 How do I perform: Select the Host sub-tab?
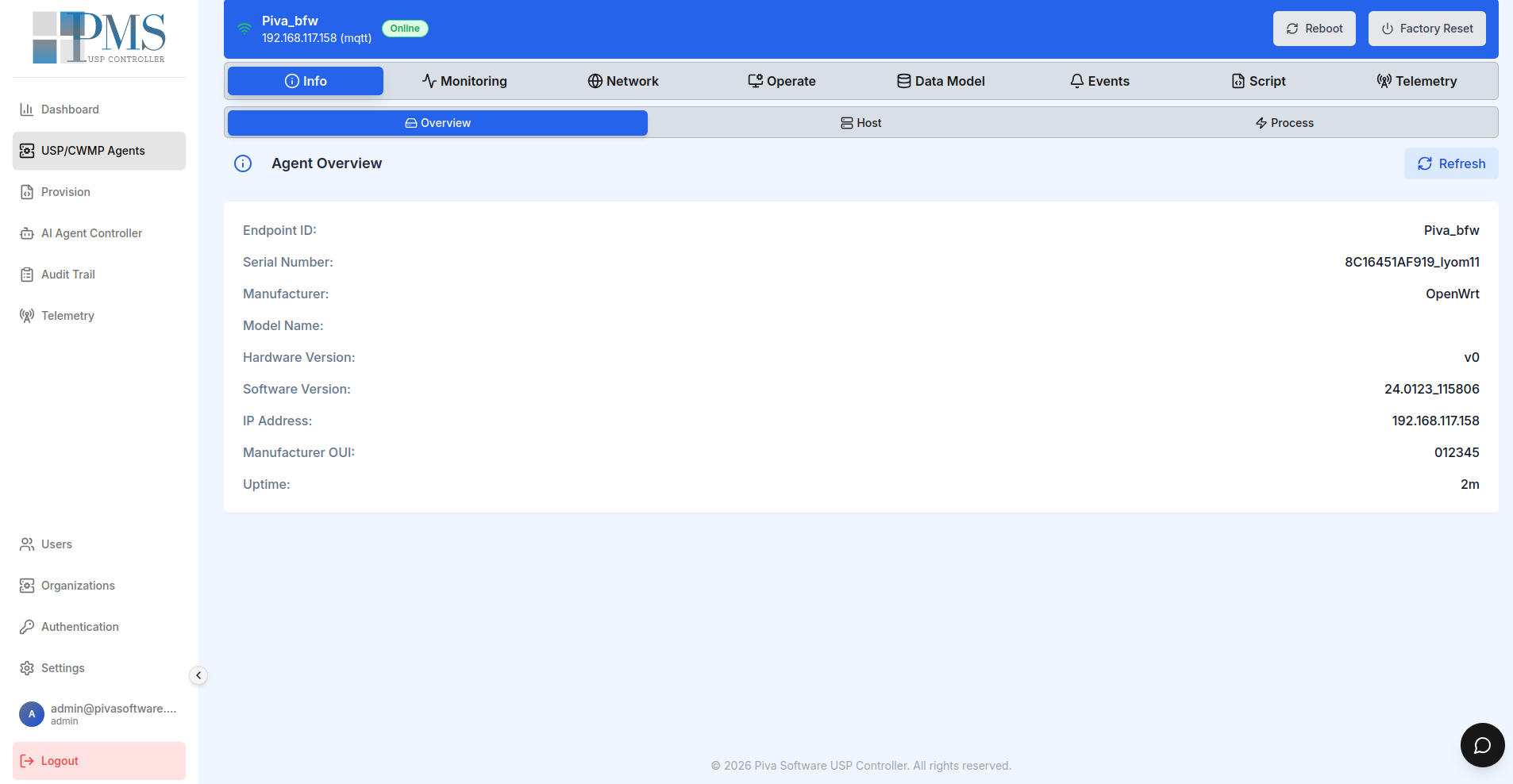[861, 123]
